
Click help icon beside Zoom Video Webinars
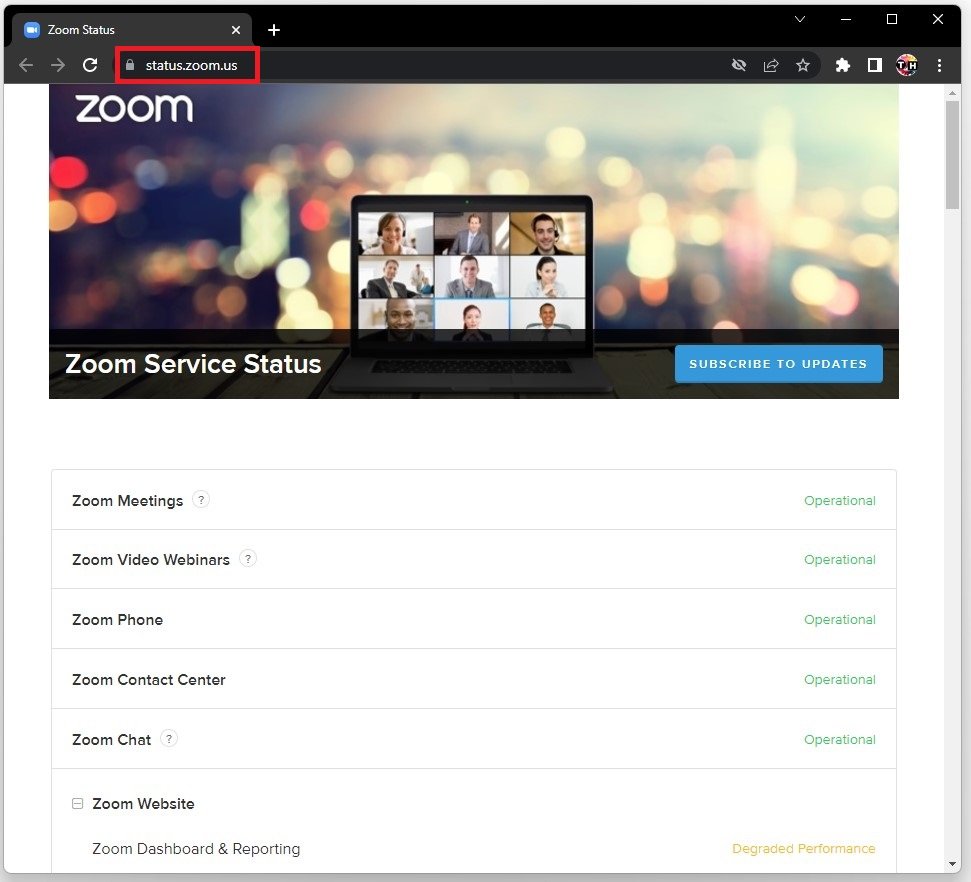point(248,559)
